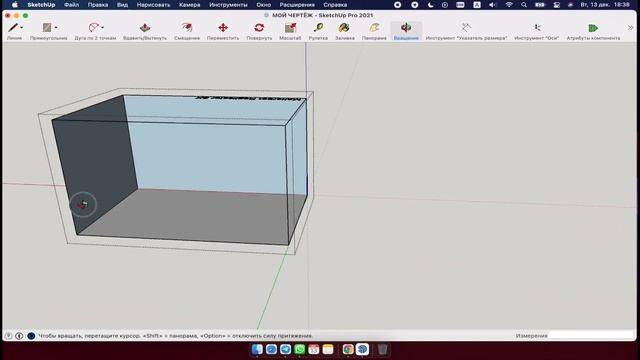This screenshot has width=640, height=360.
Task: Click the question mark status bar icon
Action: pos(8,336)
